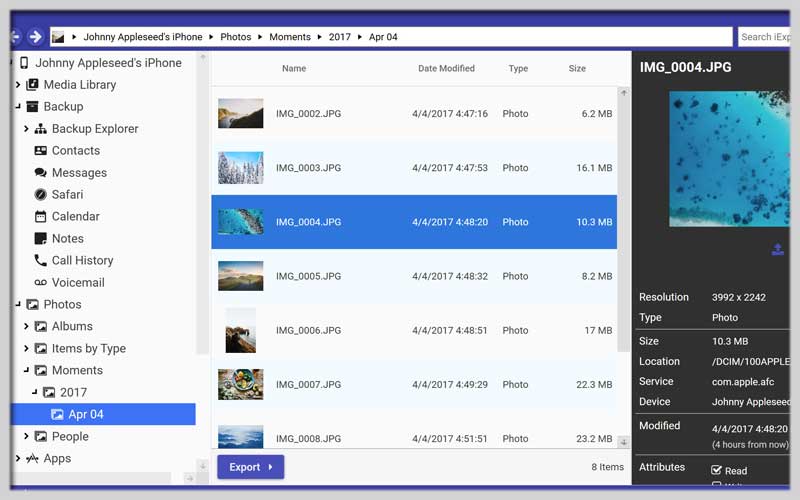Toggle the Read attribute checkbox

tap(716, 470)
